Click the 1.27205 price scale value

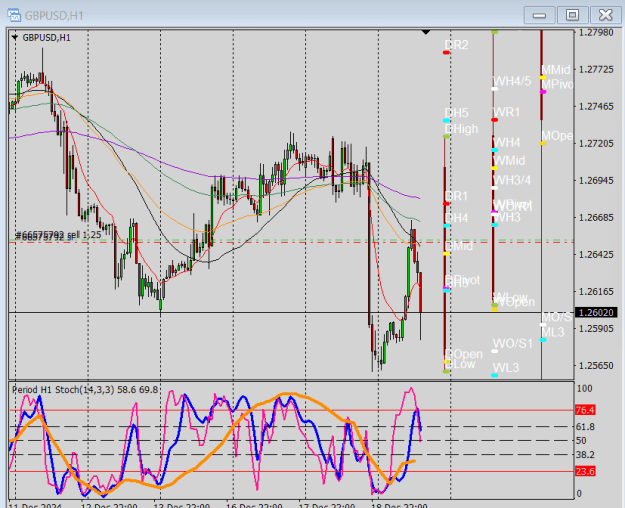coord(596,143)
